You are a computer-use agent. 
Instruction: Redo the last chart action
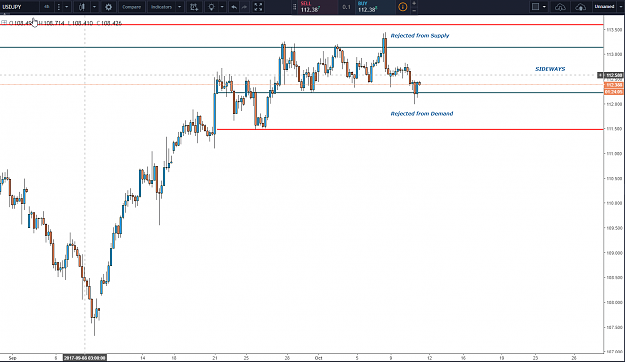click(244, 7)
